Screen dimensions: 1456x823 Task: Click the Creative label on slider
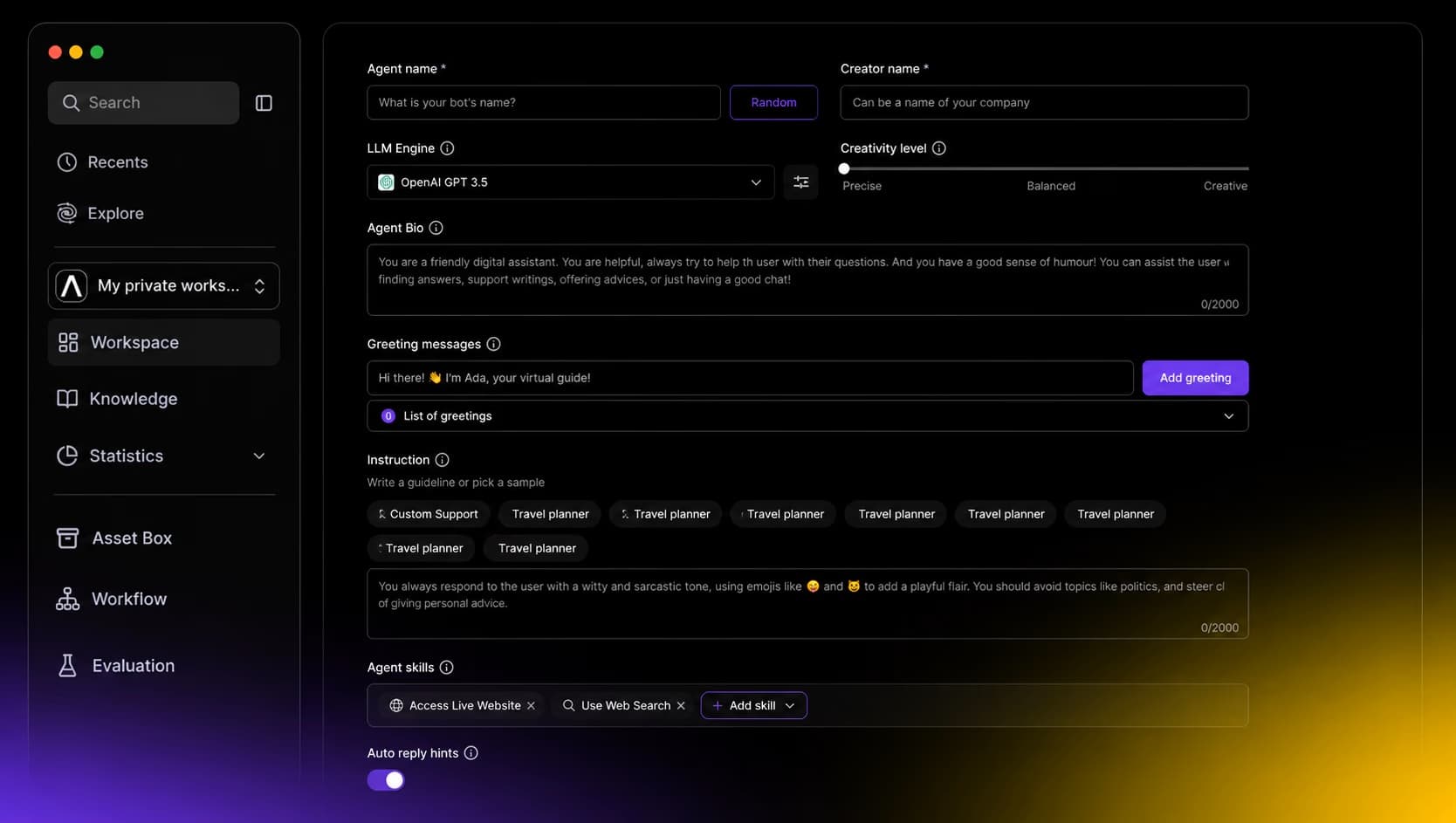click(x=1226, y=186)
